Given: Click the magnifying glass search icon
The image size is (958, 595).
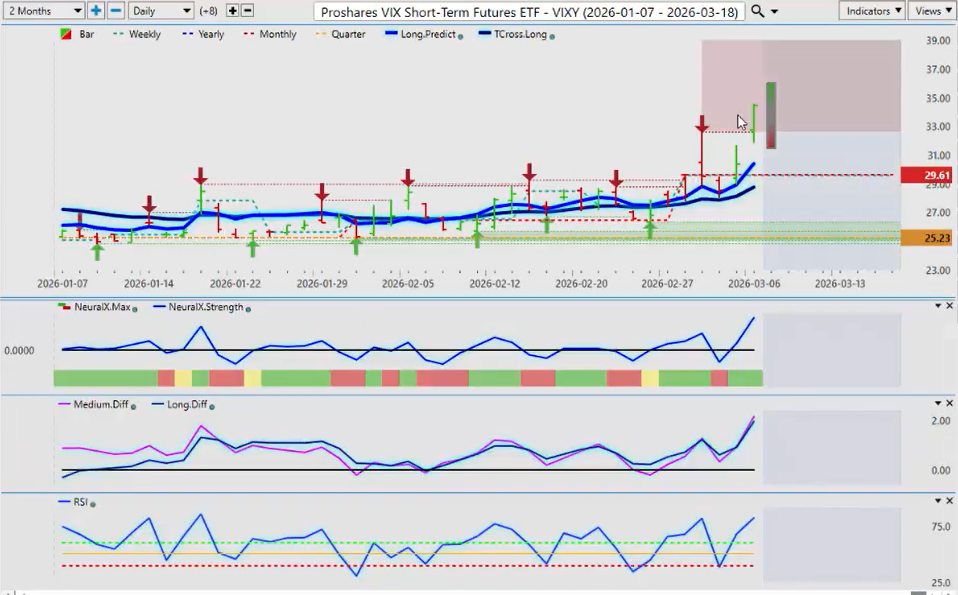Looking at the screenshot, I should (758, 10).
